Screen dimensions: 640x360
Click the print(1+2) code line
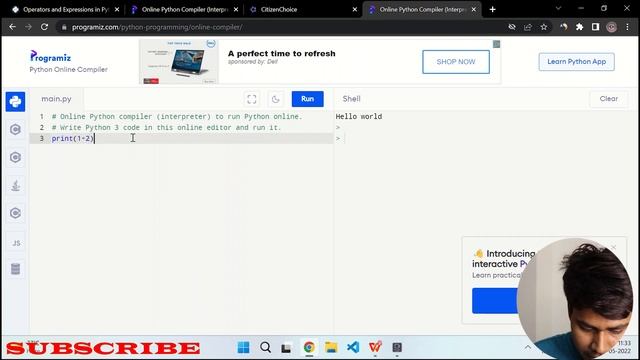pos(72,138)
